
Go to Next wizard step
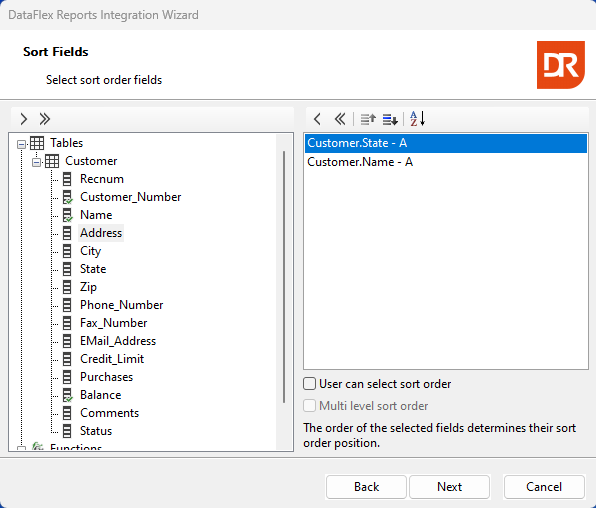pos(449,487)
